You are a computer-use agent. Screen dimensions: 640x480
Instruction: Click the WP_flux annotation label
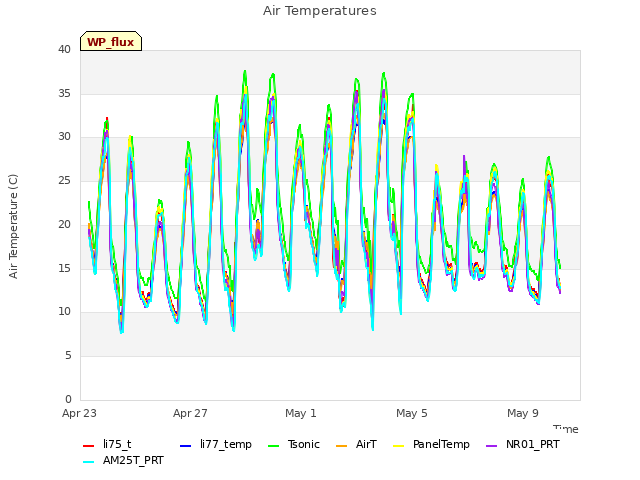111,41
